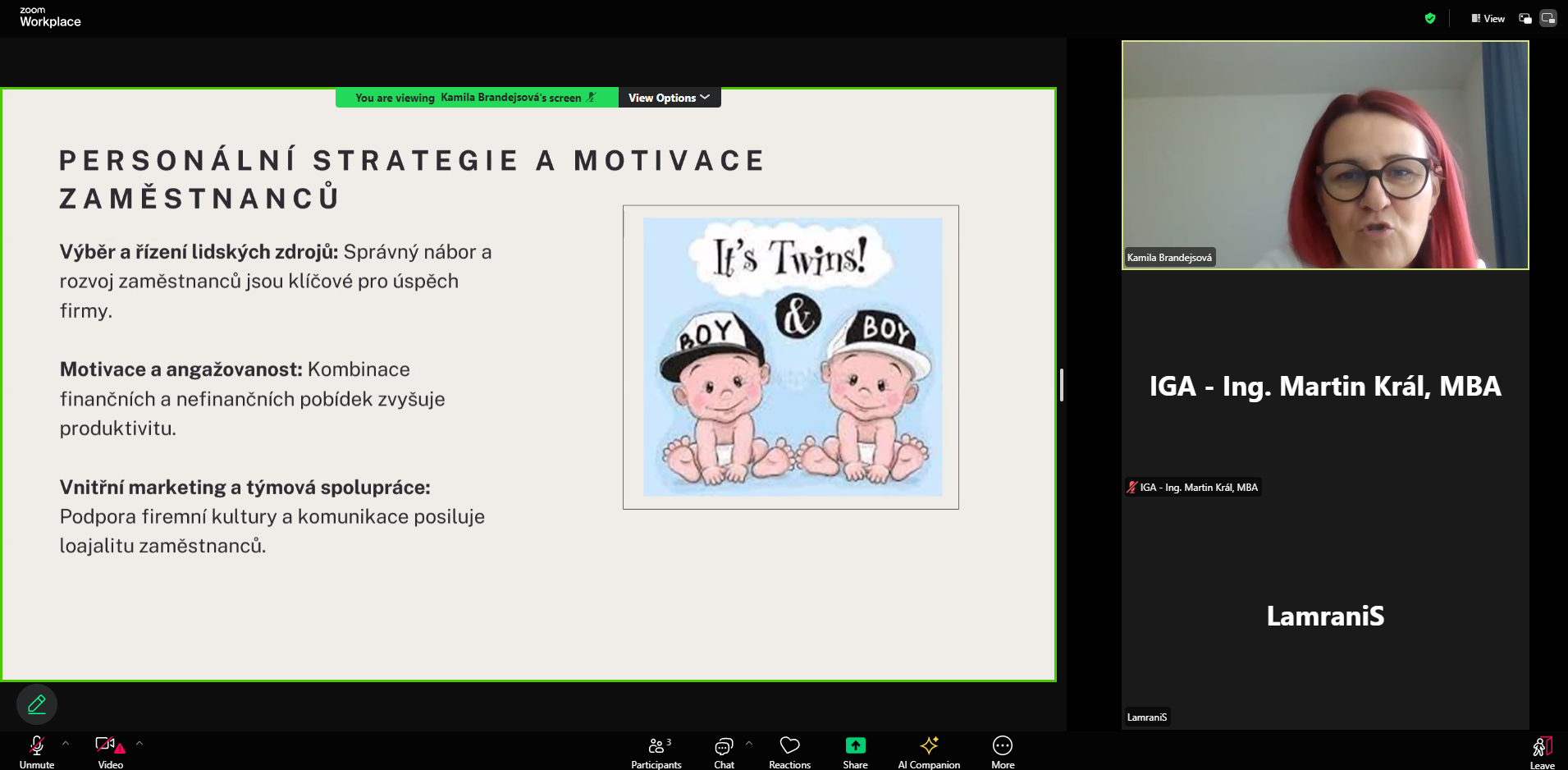Unmute the microphone
The width and height of the screenshot is (1568, 770).
(x=37, y=751)
